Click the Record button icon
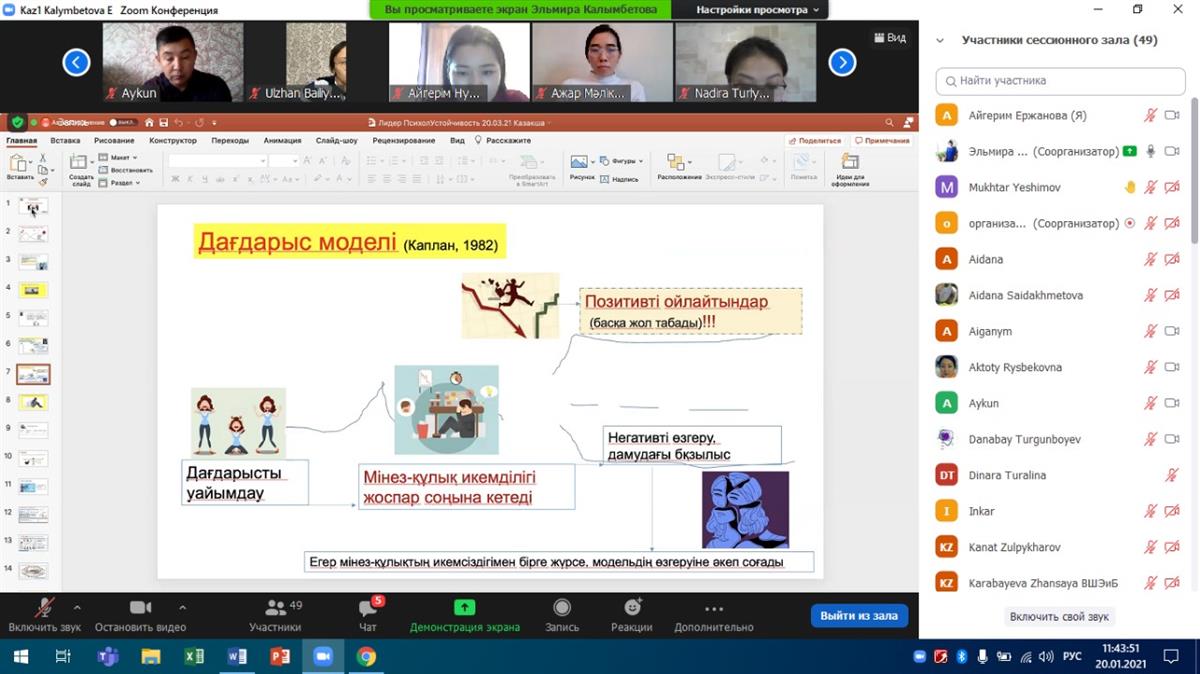 (561, 608)
